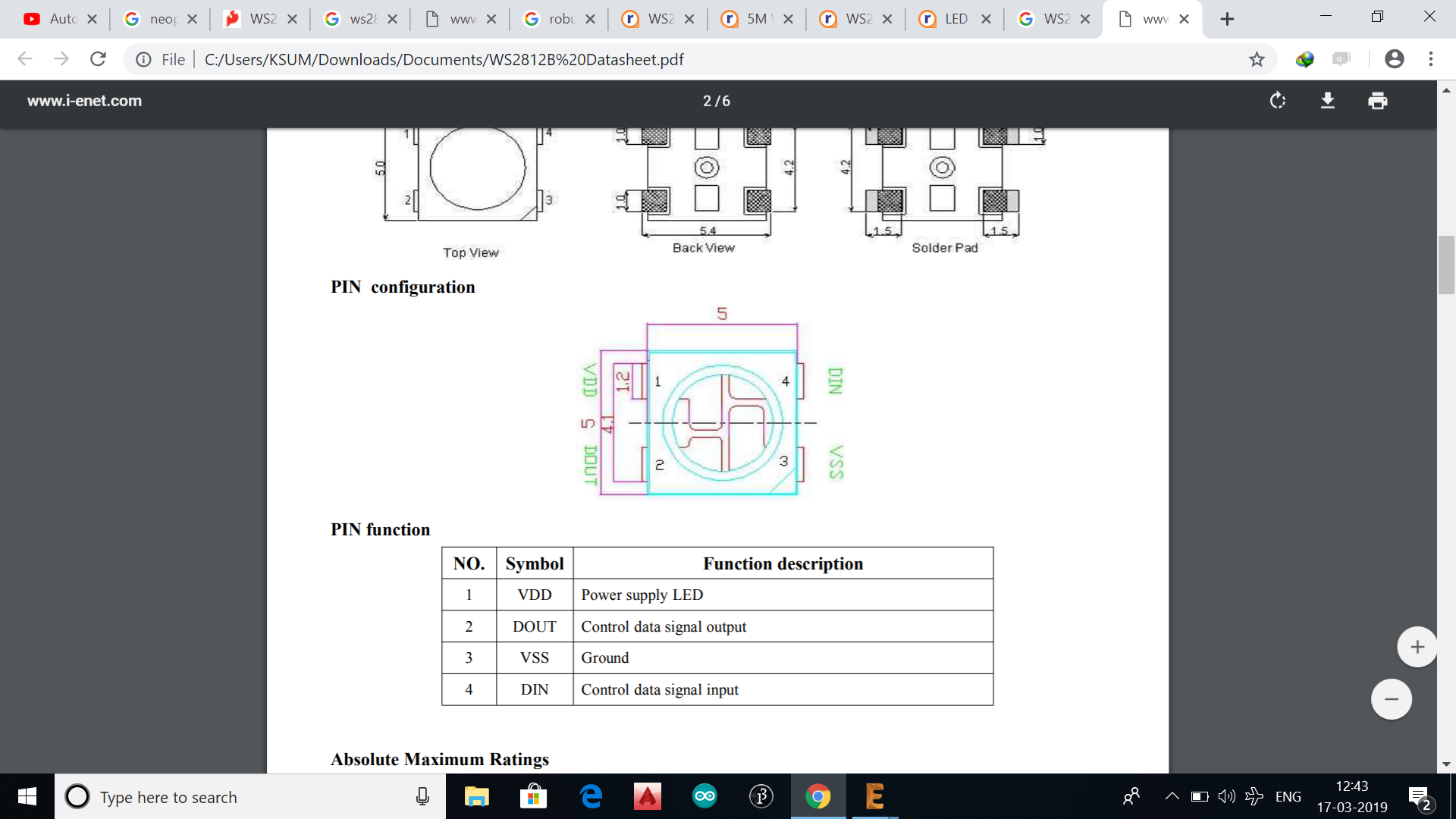Click the PDF page number indicator
This screenshot has width=1456, height=819.
pos(716,101)
